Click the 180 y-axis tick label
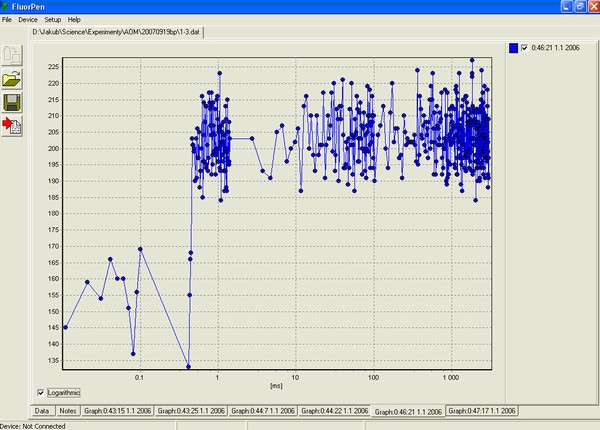 [x=53, y=213]
